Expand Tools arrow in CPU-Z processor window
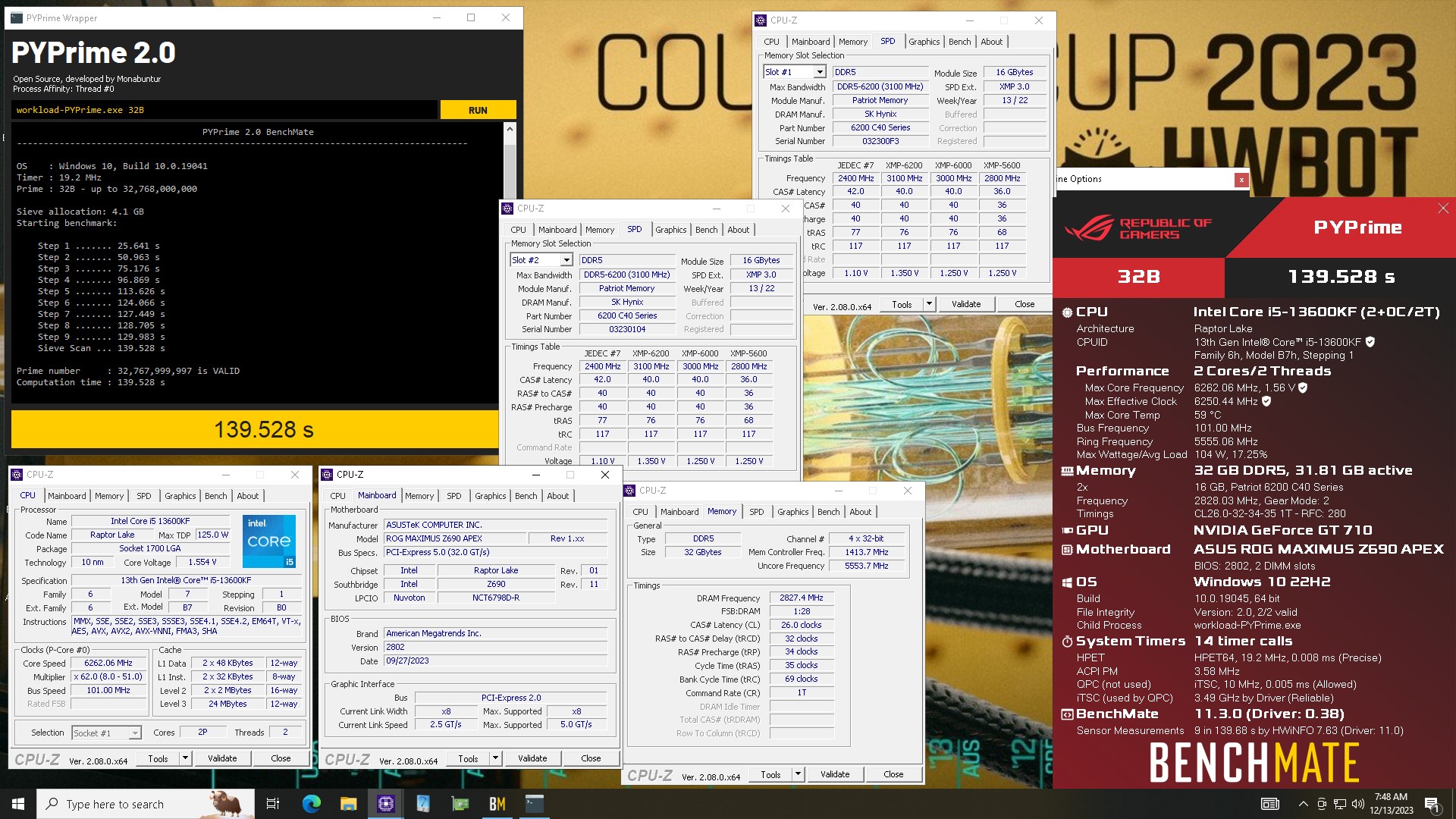 click(x=184, y=758)
